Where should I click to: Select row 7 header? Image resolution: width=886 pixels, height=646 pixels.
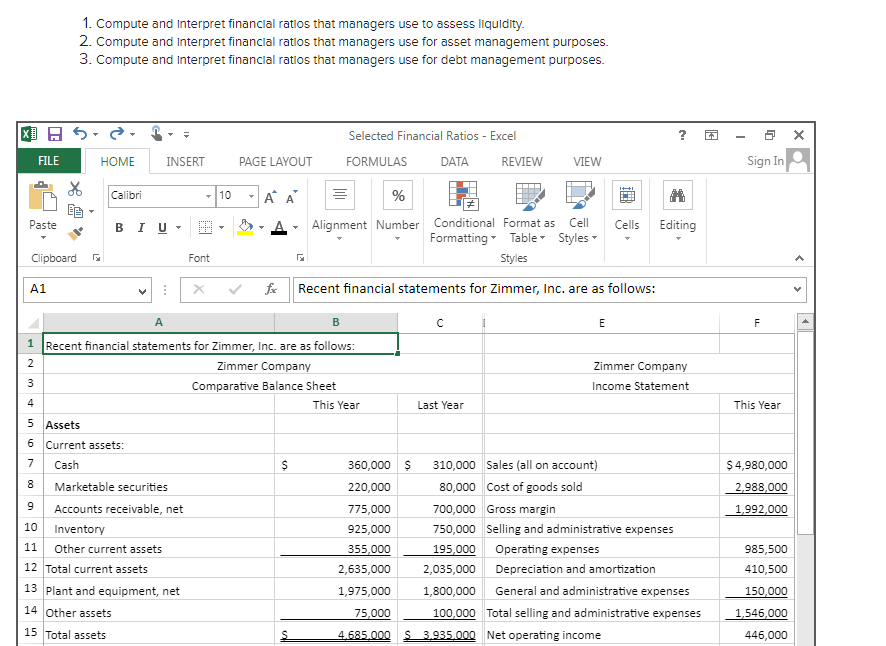tap(31, 464)
